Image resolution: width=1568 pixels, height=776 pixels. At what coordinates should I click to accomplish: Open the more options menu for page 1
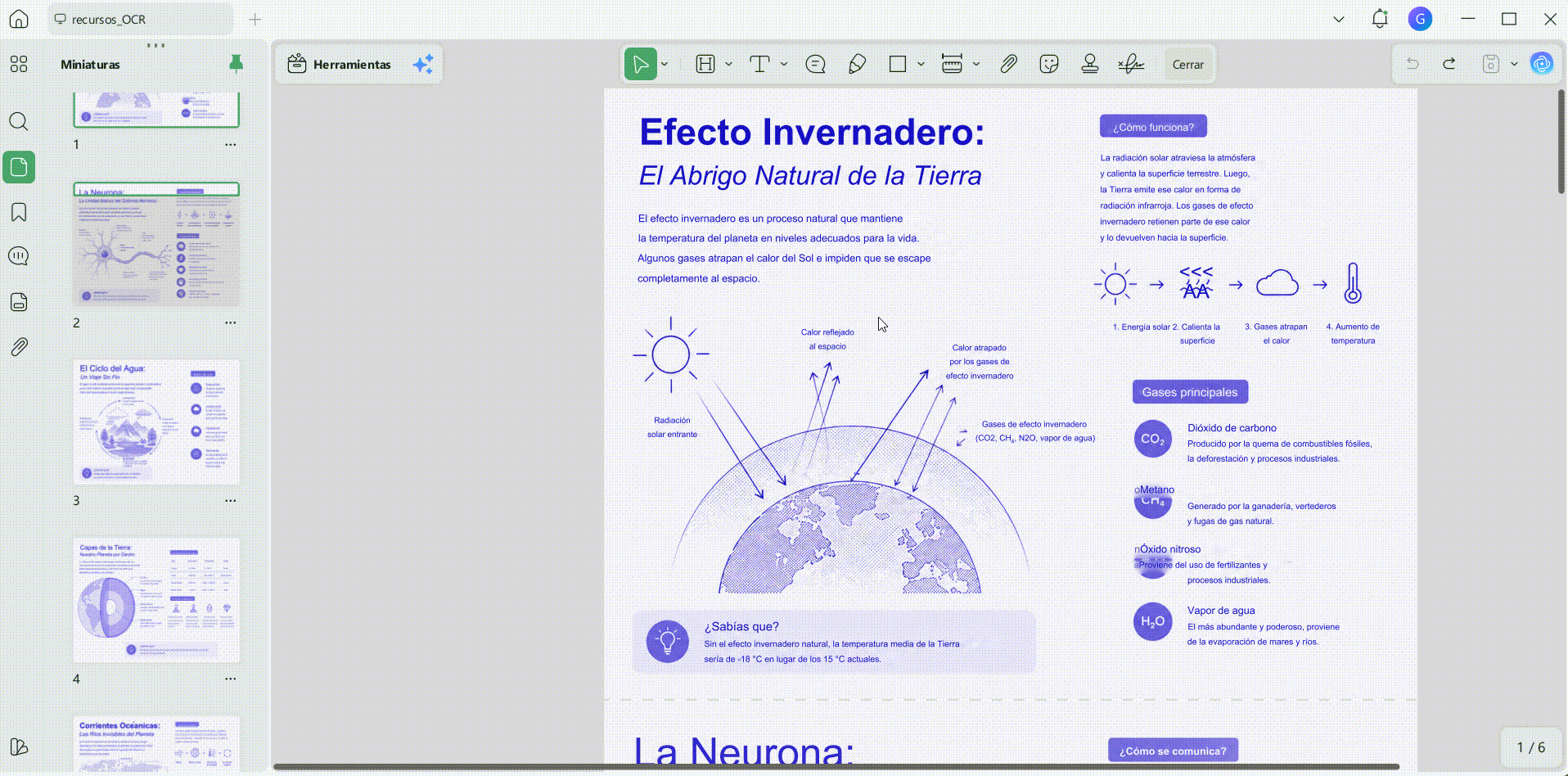[x=231, y=145]
